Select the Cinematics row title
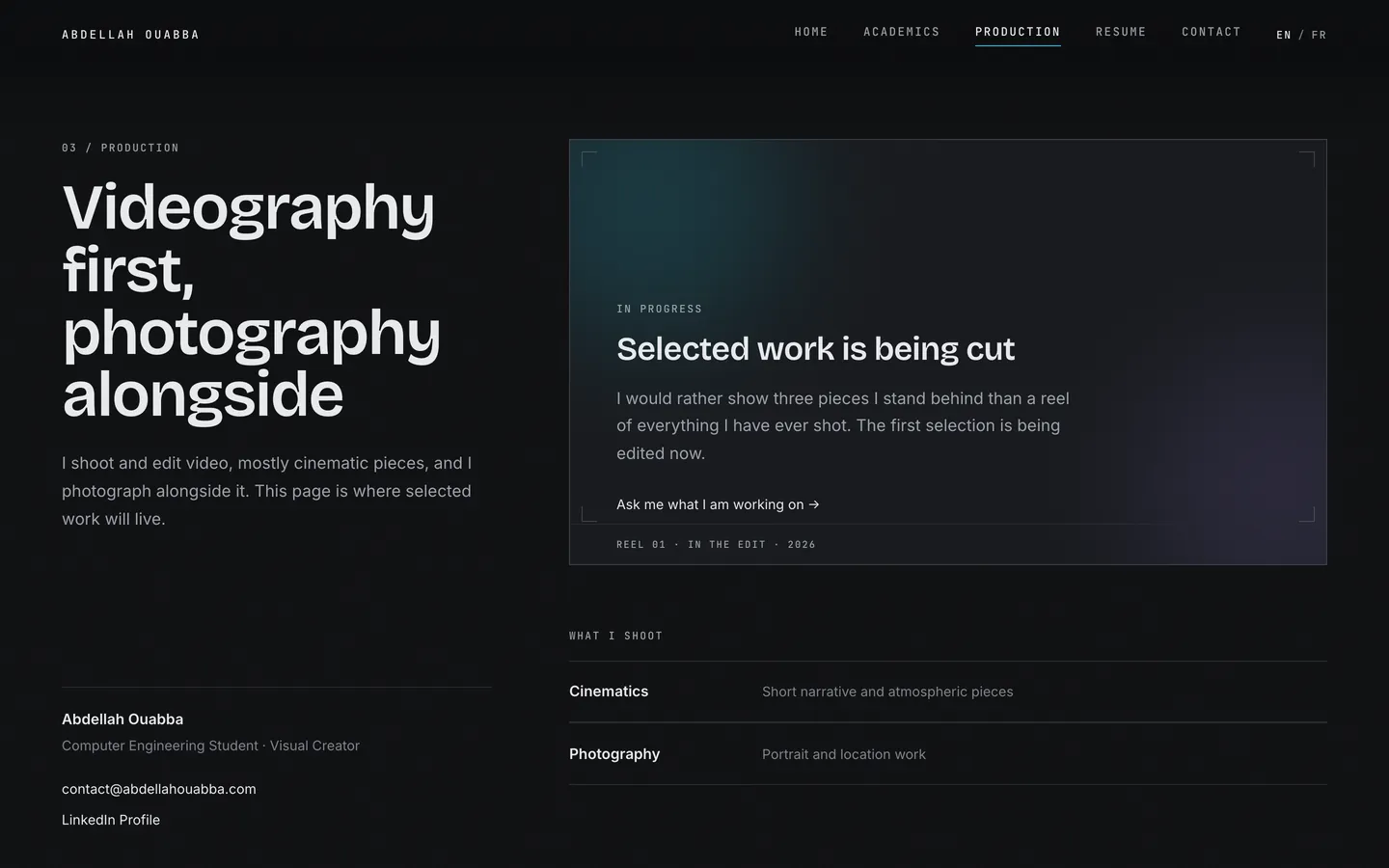The width and height of the screenshot is (1389, 868). coord(609,692)
